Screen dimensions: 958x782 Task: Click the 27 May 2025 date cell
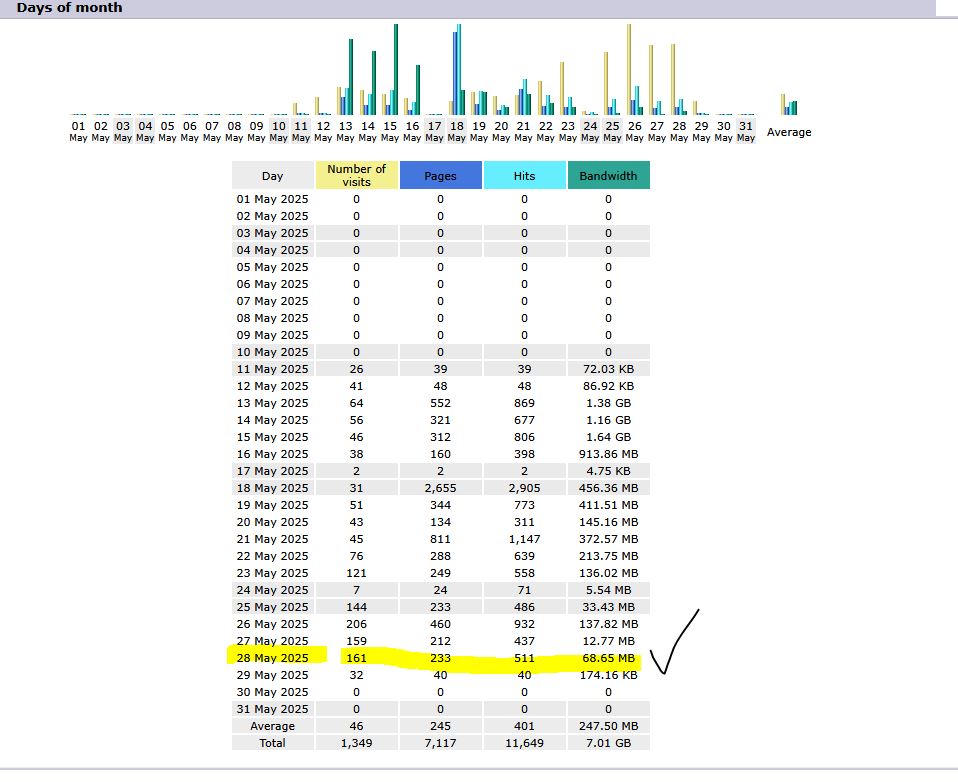272,641
